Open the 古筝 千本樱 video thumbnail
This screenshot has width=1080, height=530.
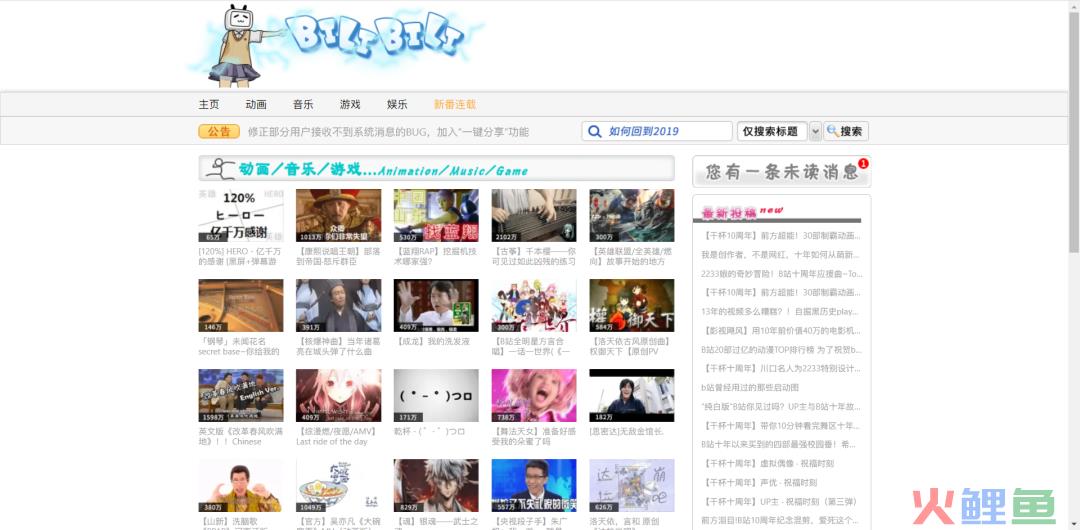534,216
